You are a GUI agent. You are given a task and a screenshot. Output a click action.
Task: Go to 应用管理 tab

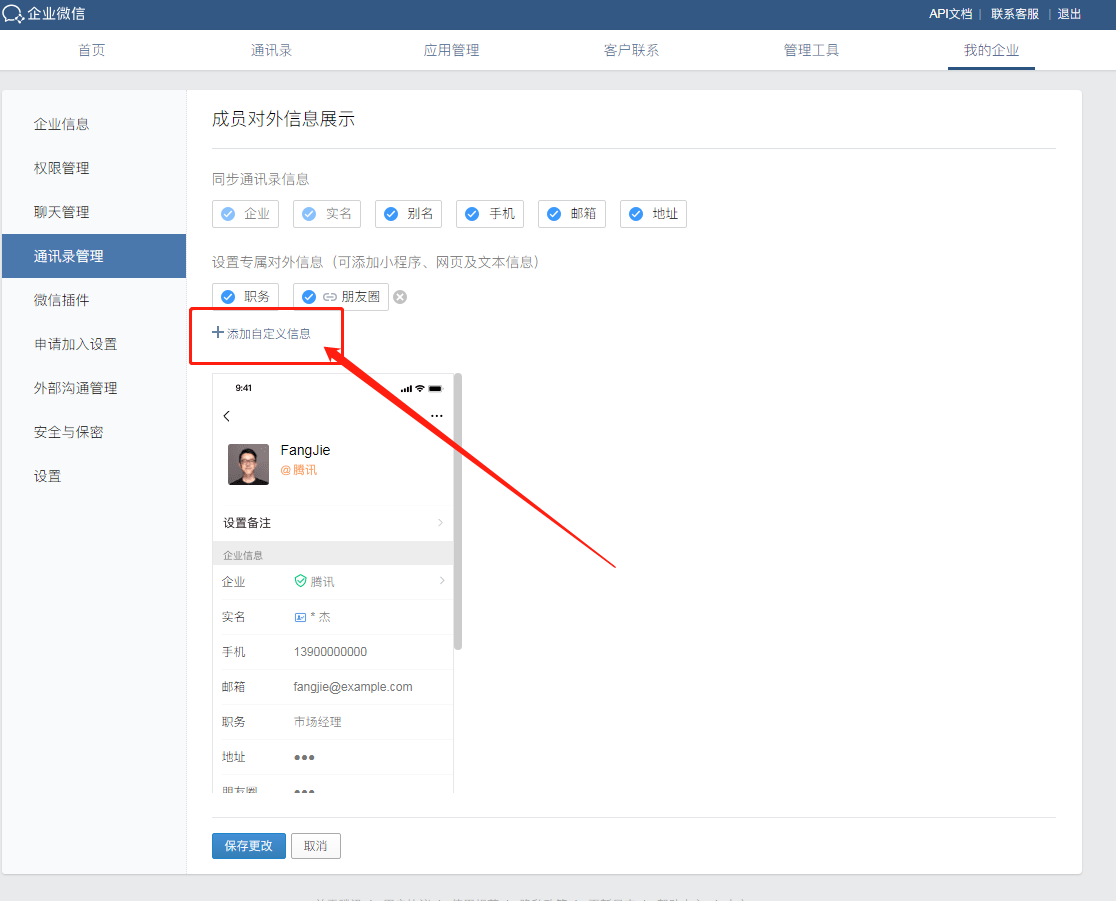pyautogui.click(x=451, y=50)
